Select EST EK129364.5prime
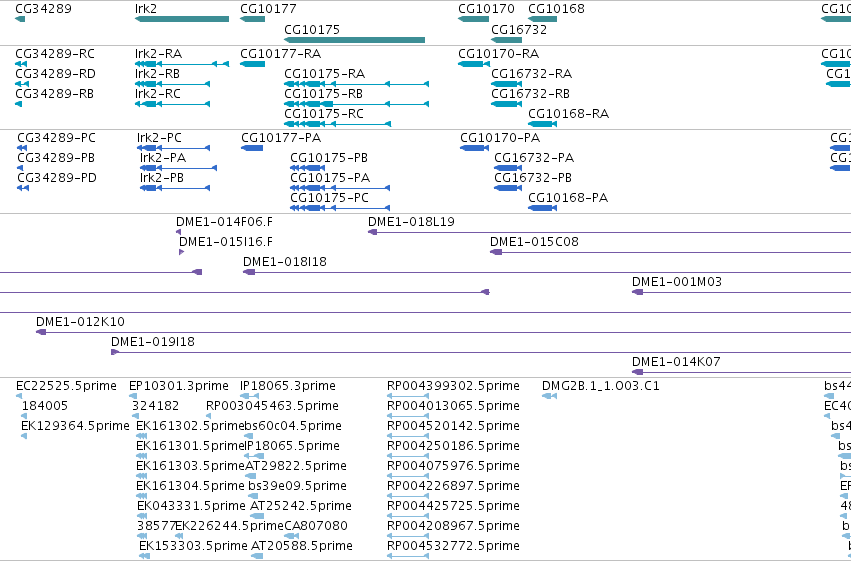The width and height of the screenshot is (851, 561). (24, 437)
